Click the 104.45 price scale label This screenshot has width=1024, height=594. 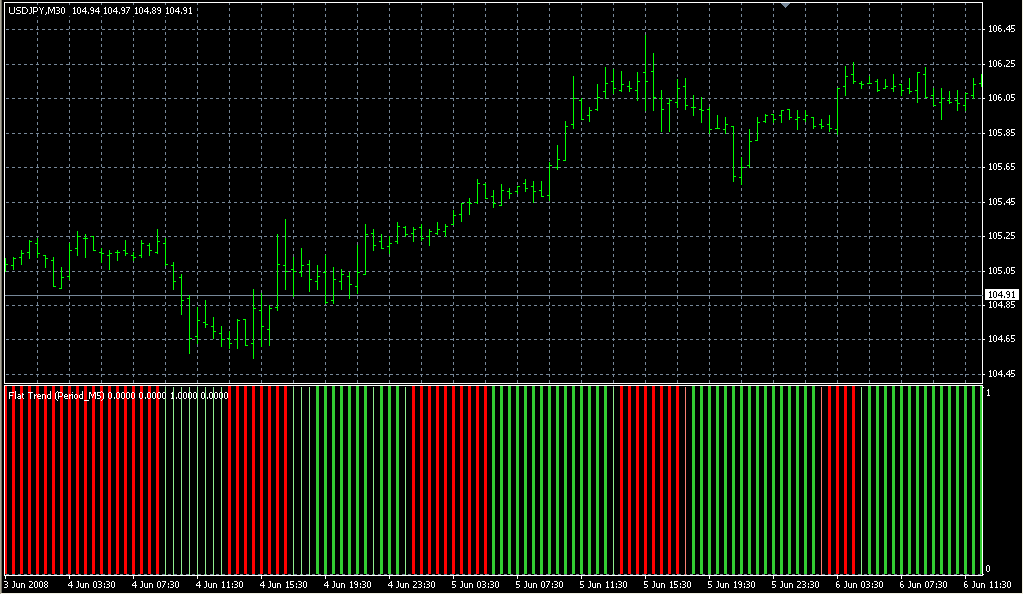[x=1001, y=374]
